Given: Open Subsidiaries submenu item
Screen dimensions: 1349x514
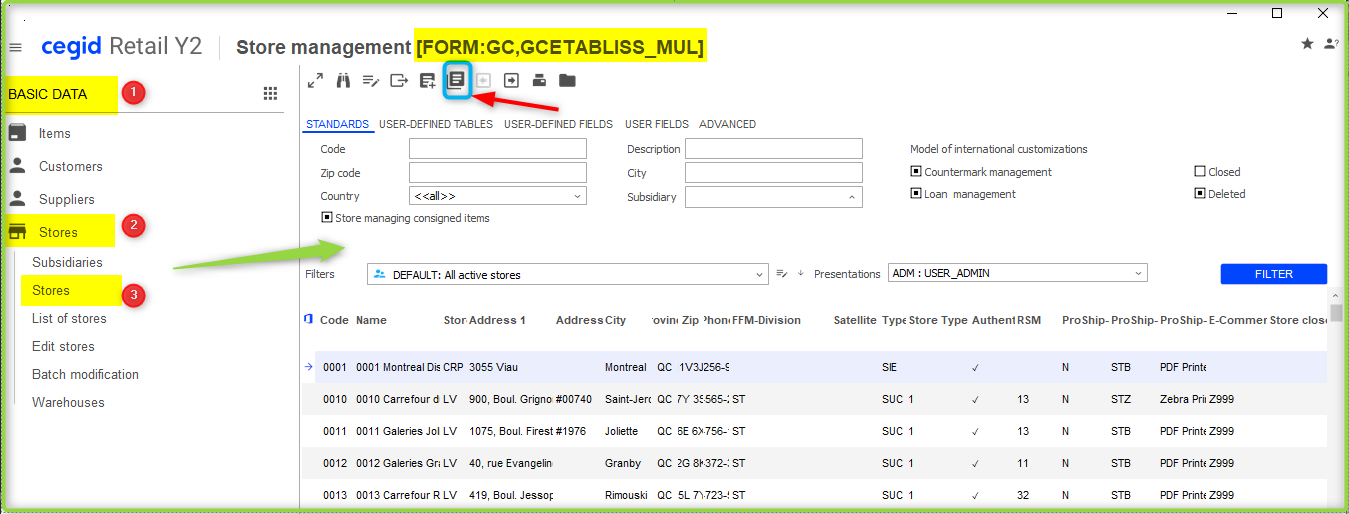Looking at the screenshot, I should click(67, 262).
